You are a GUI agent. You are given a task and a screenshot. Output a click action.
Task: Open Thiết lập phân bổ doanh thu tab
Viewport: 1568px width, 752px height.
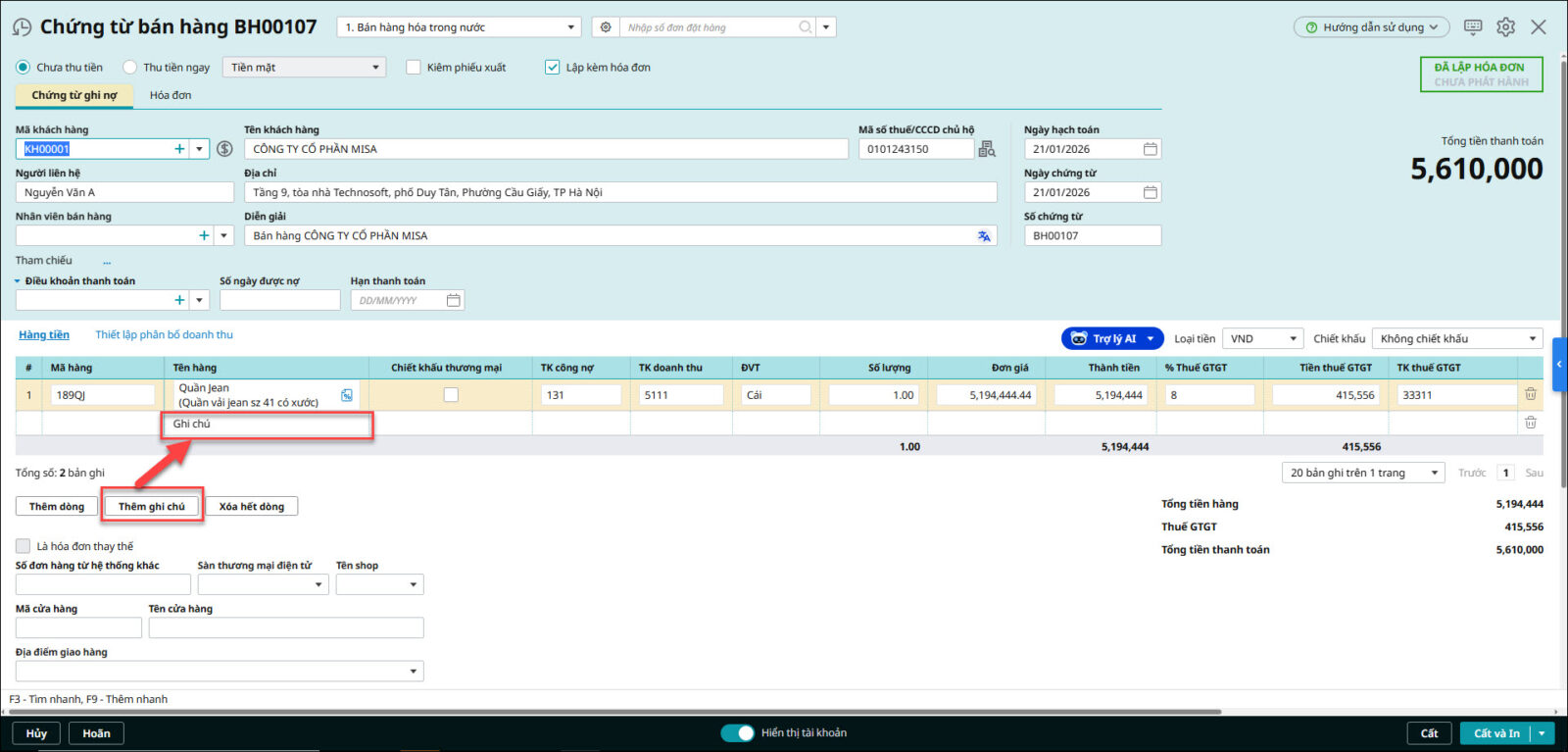pos(164,335)
